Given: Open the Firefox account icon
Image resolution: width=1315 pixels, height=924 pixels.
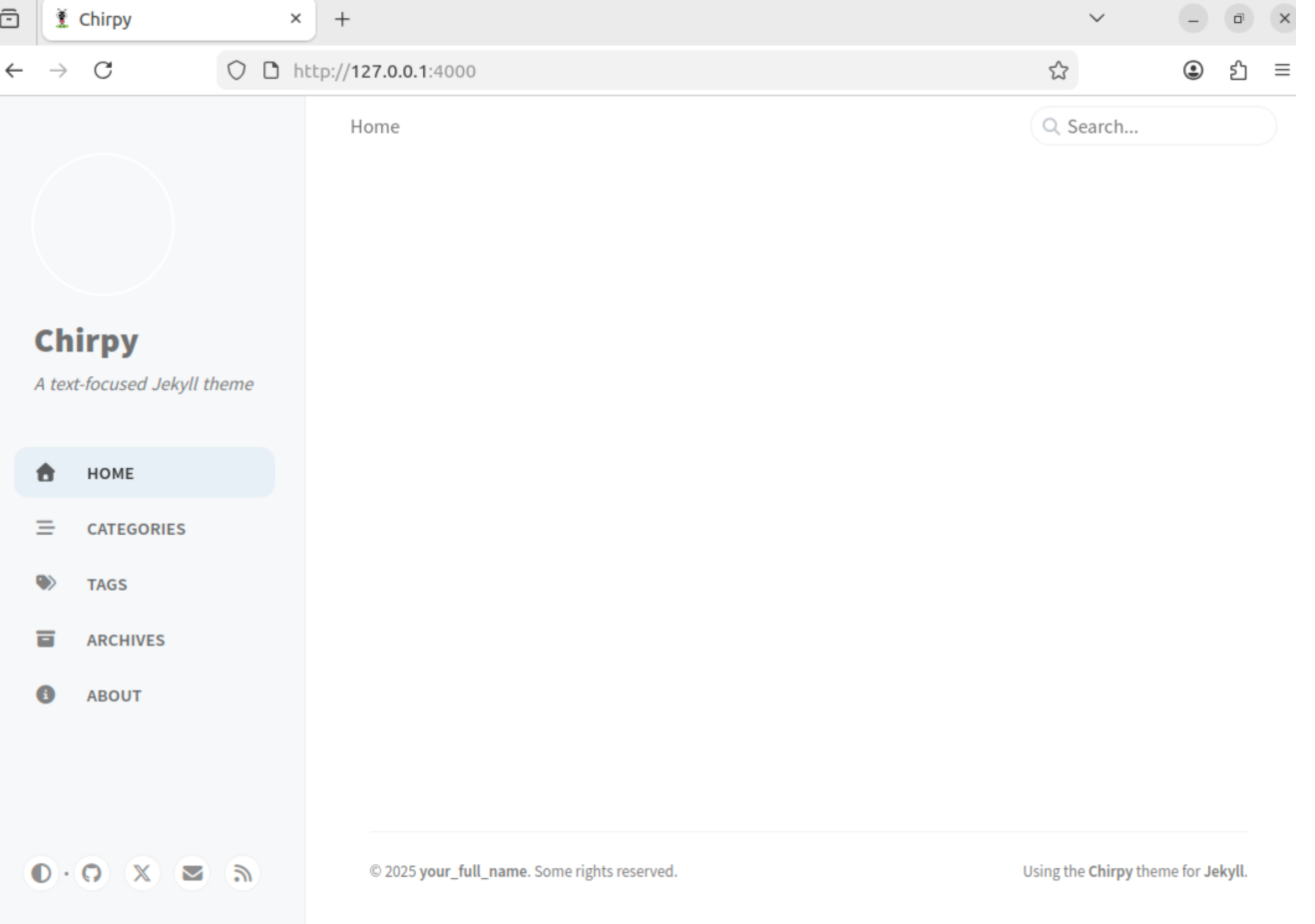Looking at the screenshot, I should [x=1193, y=70].
